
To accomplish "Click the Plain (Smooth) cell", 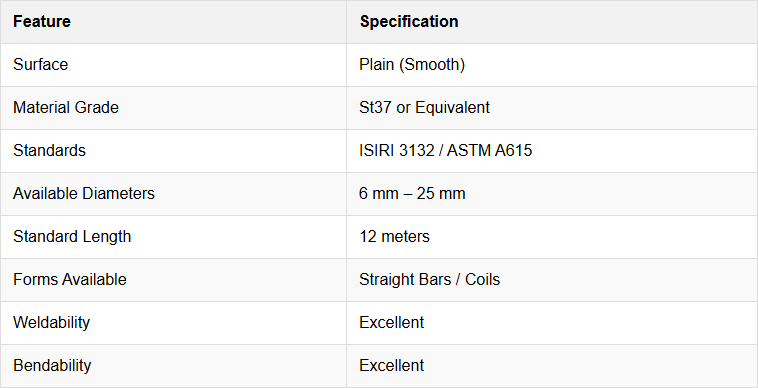I will [412, 64].
